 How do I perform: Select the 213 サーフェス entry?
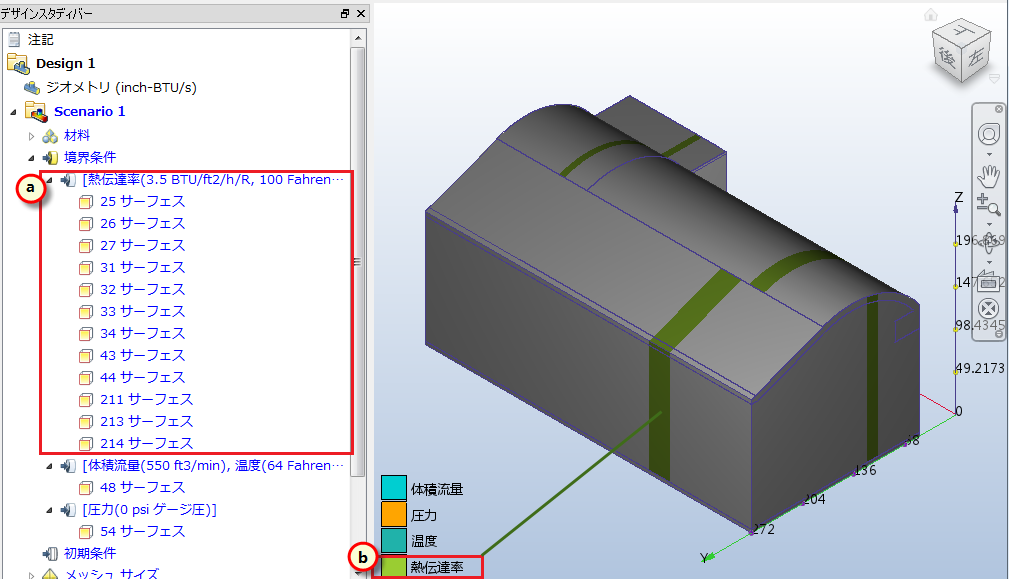click(x=146, y=422)
